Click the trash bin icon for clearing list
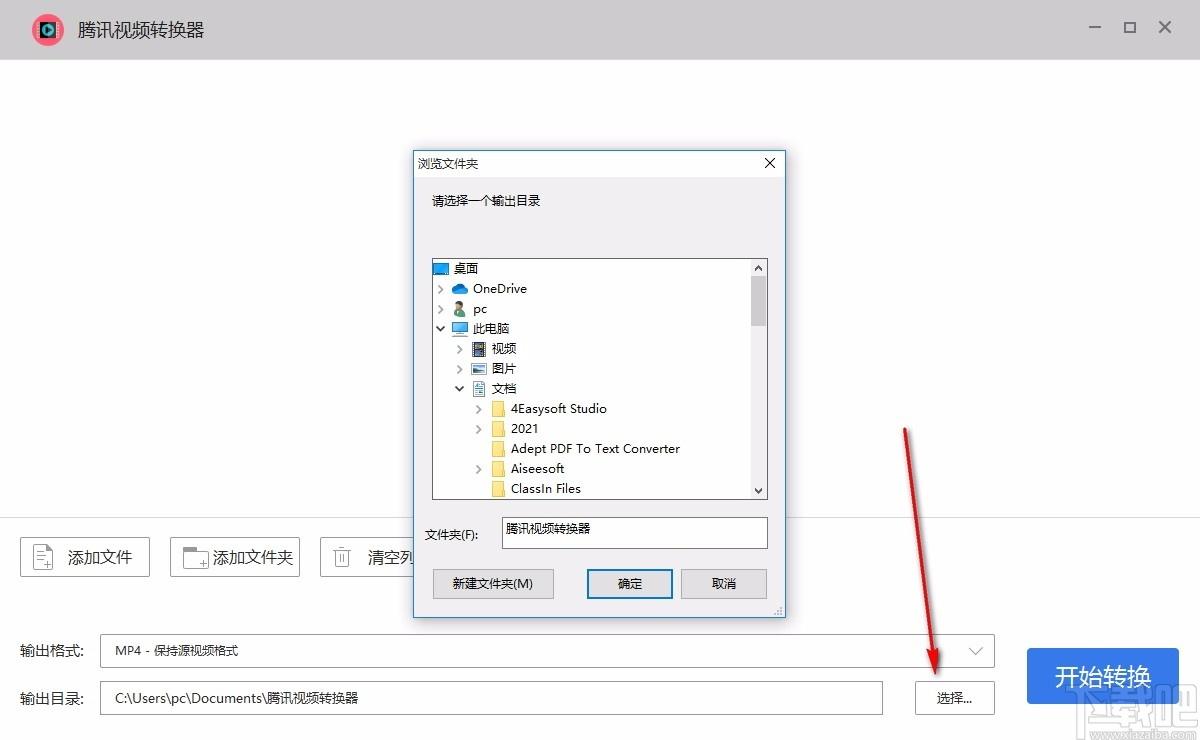The height and width of the screenshot is (740, 1200). click(342, 557)
